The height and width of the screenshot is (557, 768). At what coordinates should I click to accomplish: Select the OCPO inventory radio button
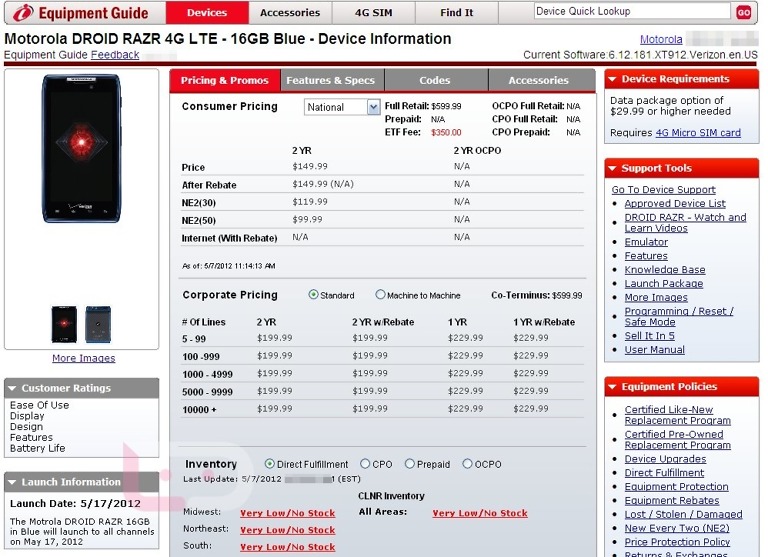point(467,464)
